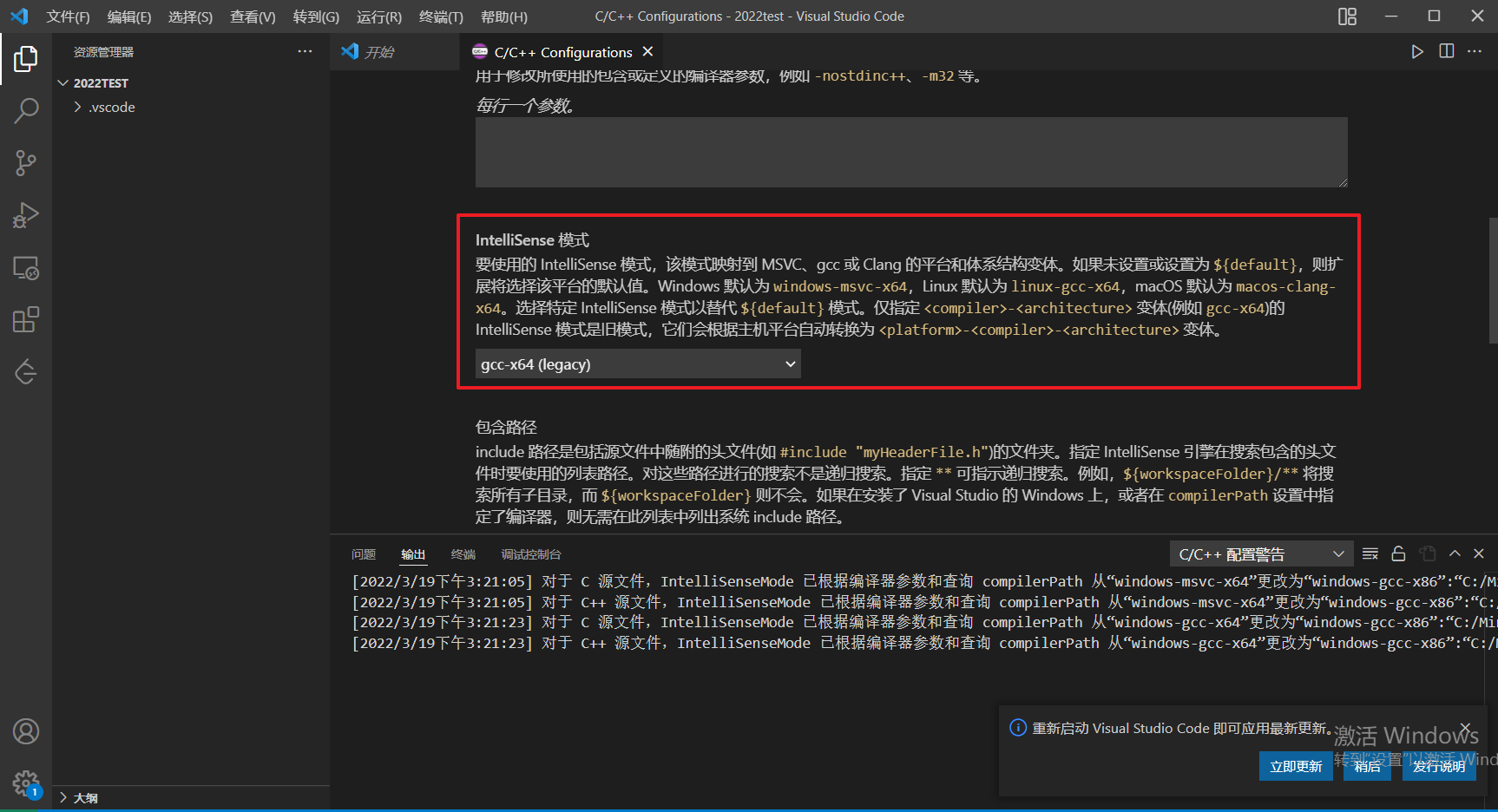This screenshot has width=1498, height=812.
Task: Switch to the Problems panel tab
Action: pos(364,554)
